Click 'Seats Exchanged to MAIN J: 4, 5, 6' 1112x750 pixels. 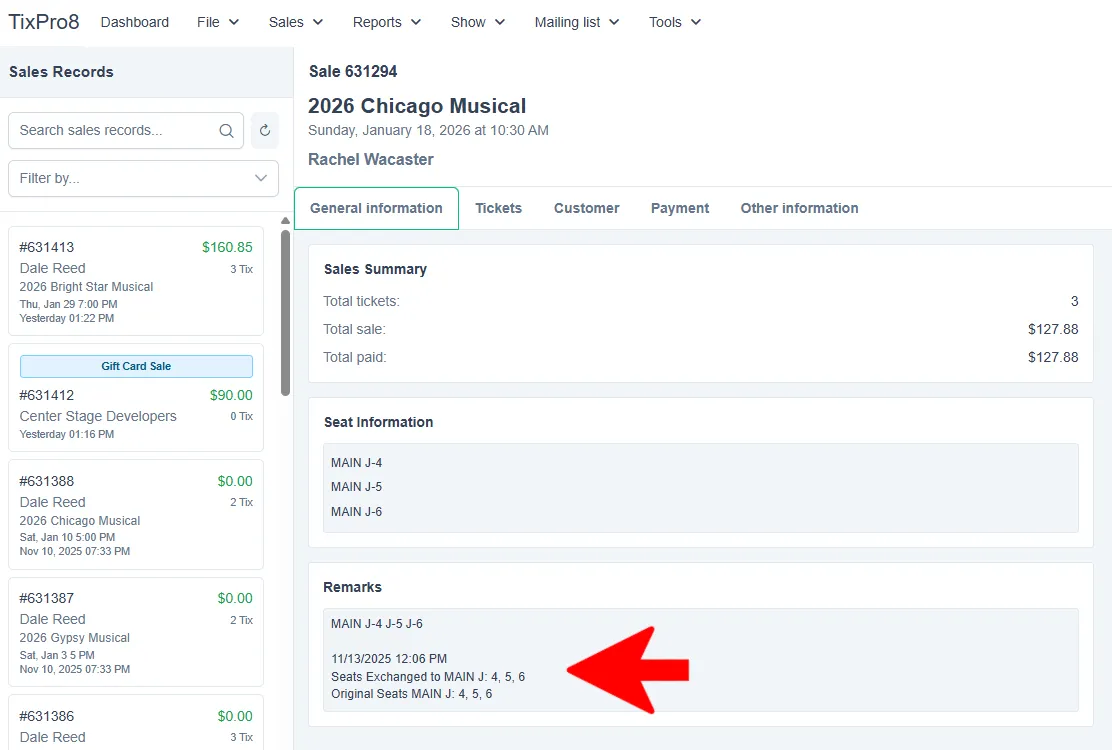tap(428, 677)
